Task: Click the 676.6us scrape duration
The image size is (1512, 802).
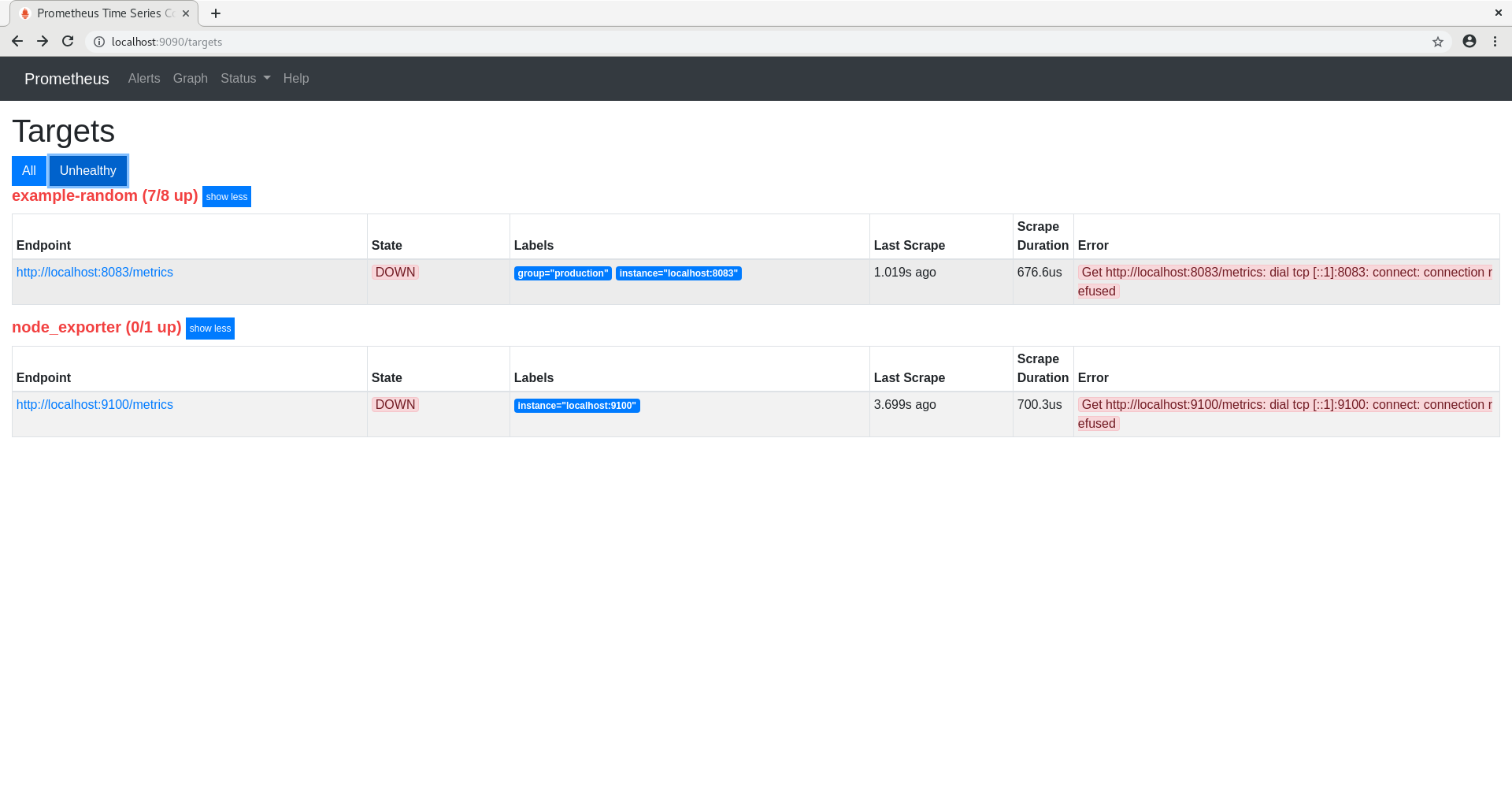Action: coord(1039,273)
